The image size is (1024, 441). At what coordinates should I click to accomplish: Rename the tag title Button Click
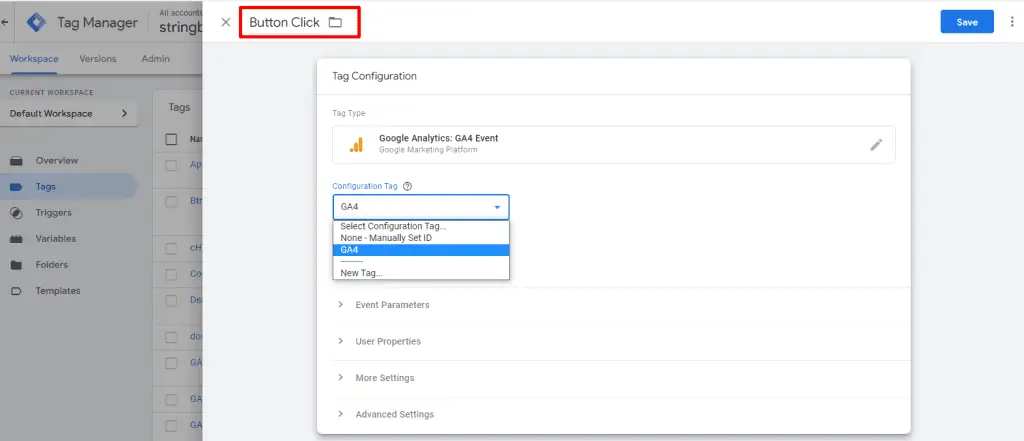pos(284,22)
